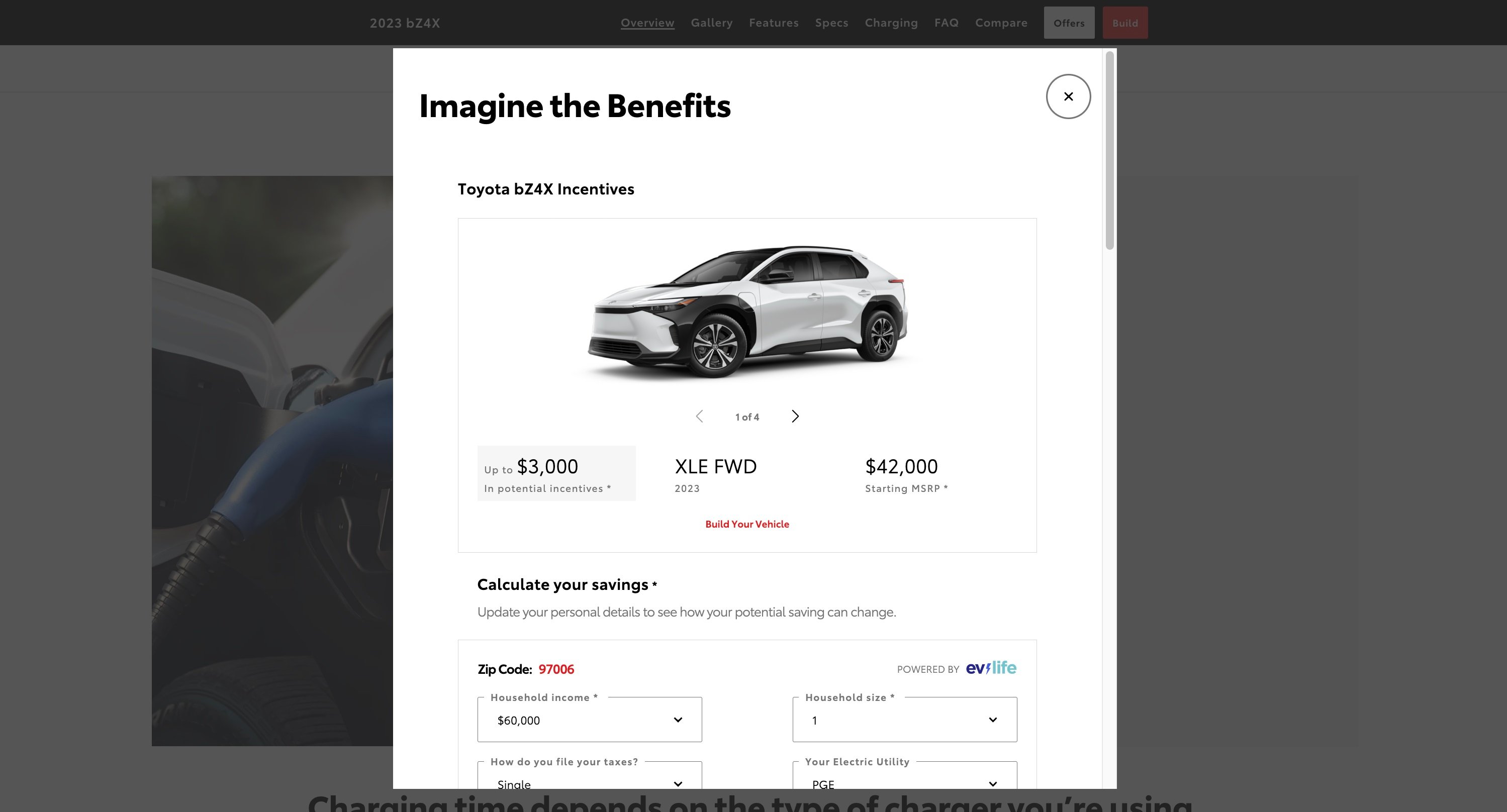
Task: Open the tax filing dropdown chevron
Action: [x=678, y=783]
